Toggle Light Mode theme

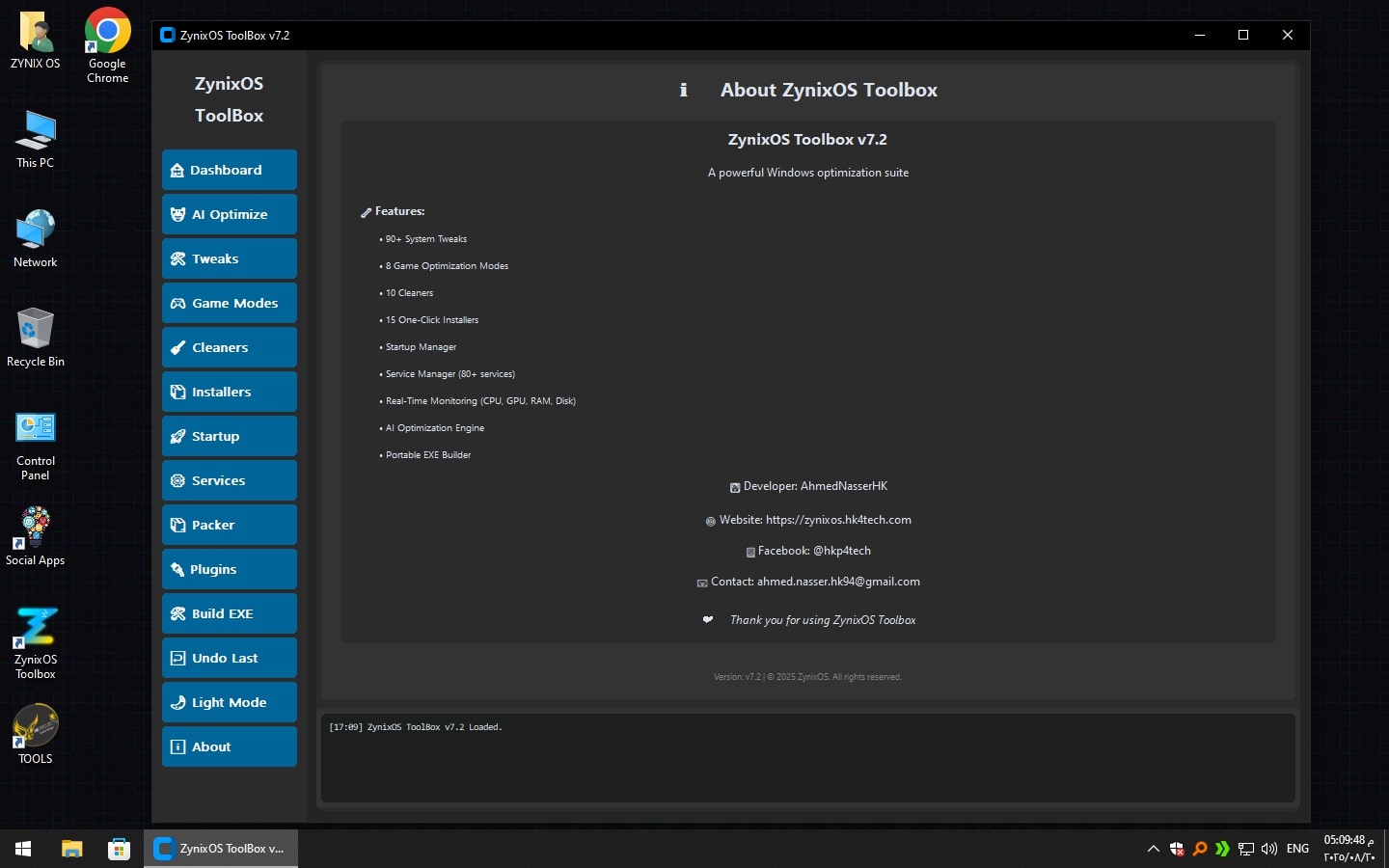(x=229, y=702)
